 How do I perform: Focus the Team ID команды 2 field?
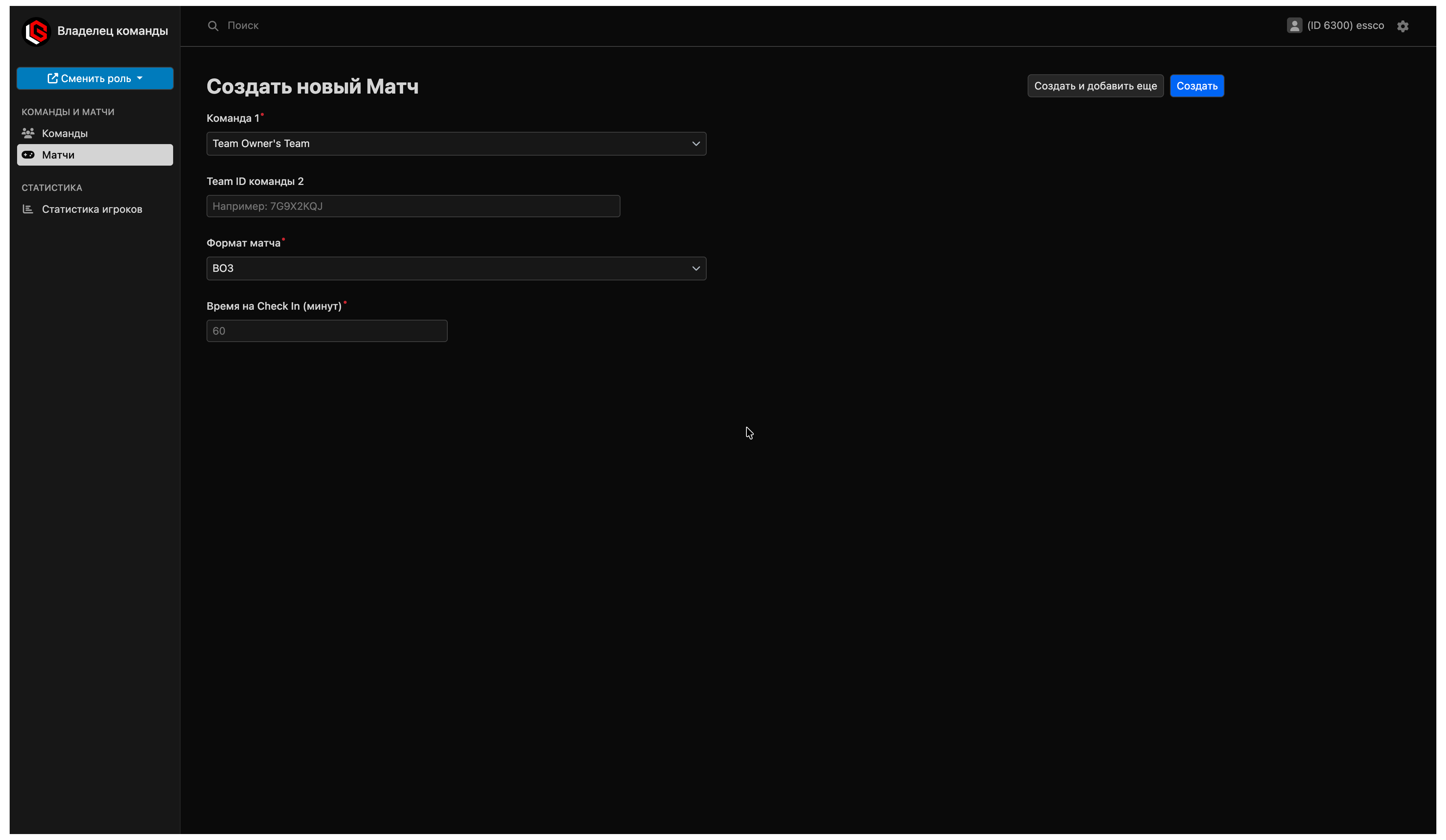pyautogui.click(x=413, y=206)
